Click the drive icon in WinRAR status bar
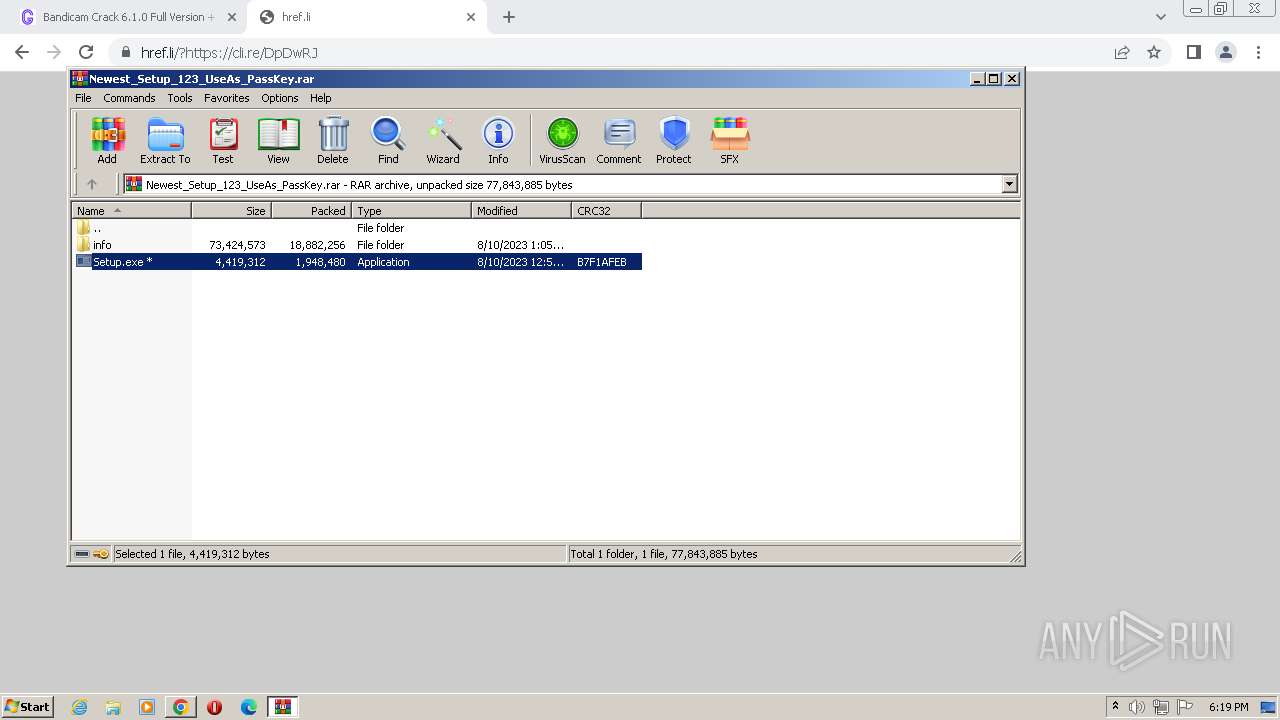The height and width of the screenshot is (720, 1280). click(82, 554)
